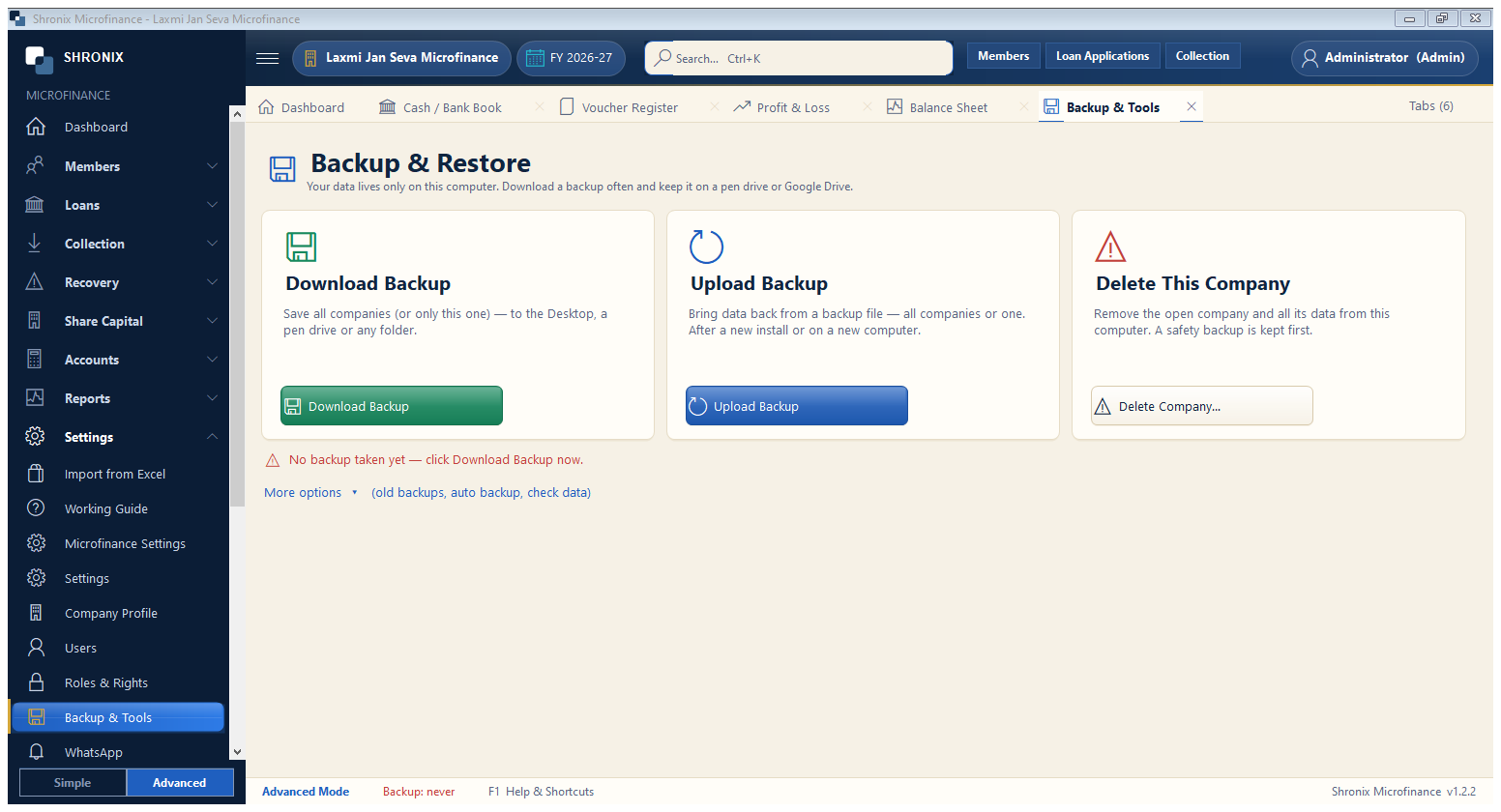Expand the Collection sidebar section

(x=122, y=244)
